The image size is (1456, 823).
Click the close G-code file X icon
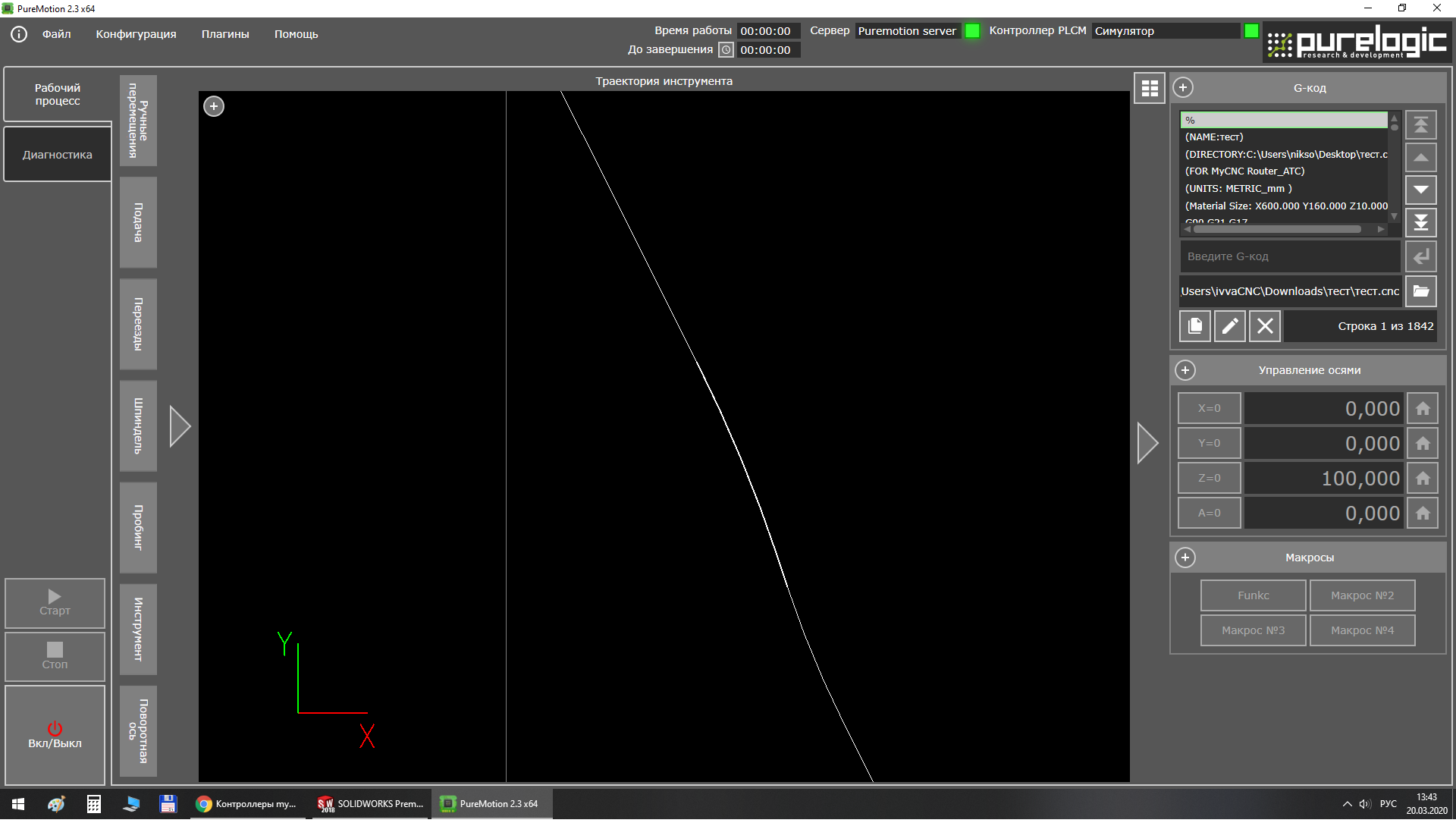tap(1264, 326)
